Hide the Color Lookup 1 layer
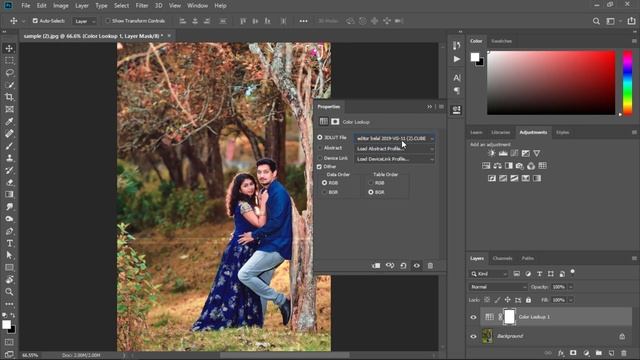Screen dimensions: 640x360 (x=473, y=317)
